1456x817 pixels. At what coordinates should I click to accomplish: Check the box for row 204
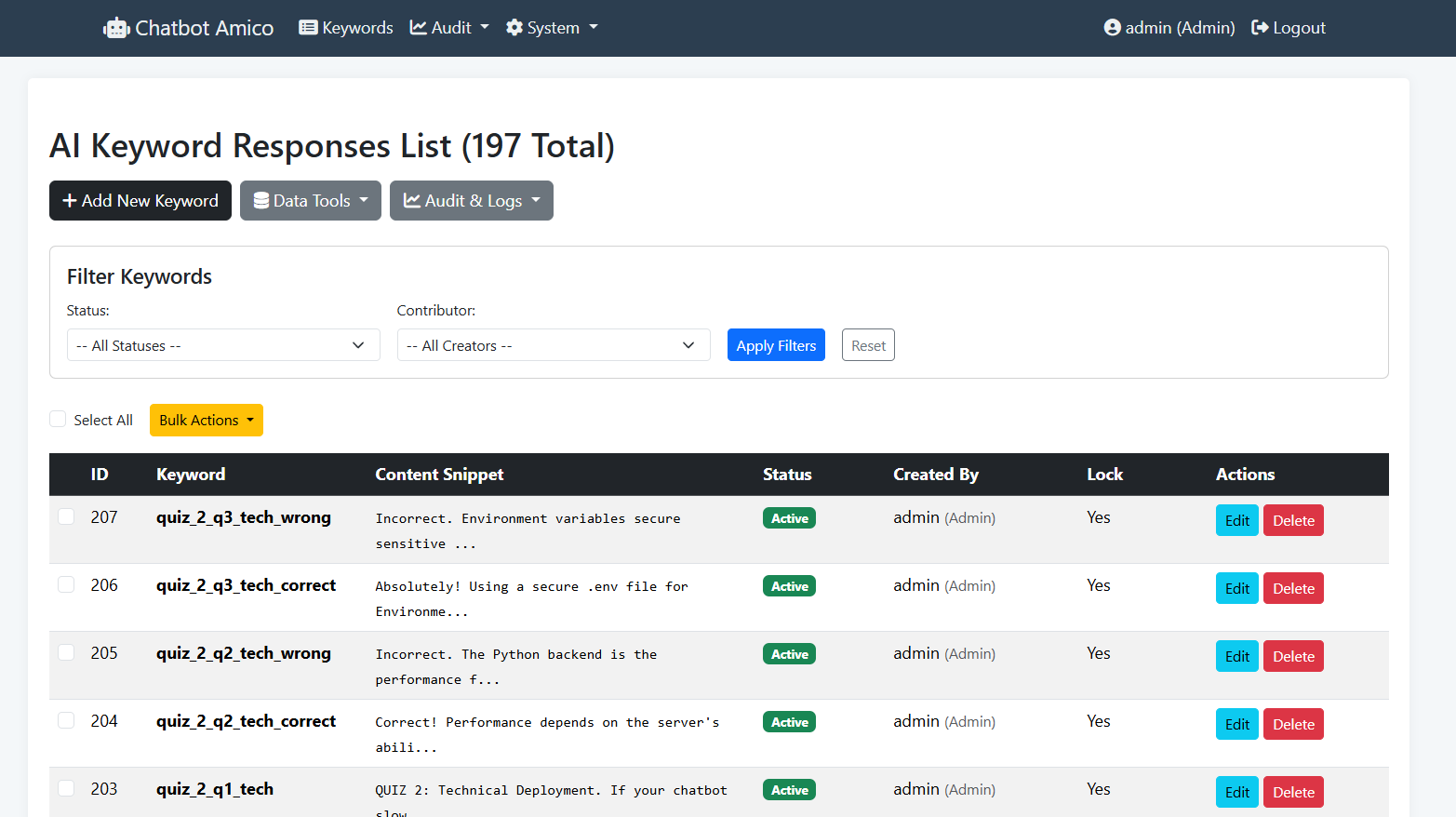(x=66, y=720)
